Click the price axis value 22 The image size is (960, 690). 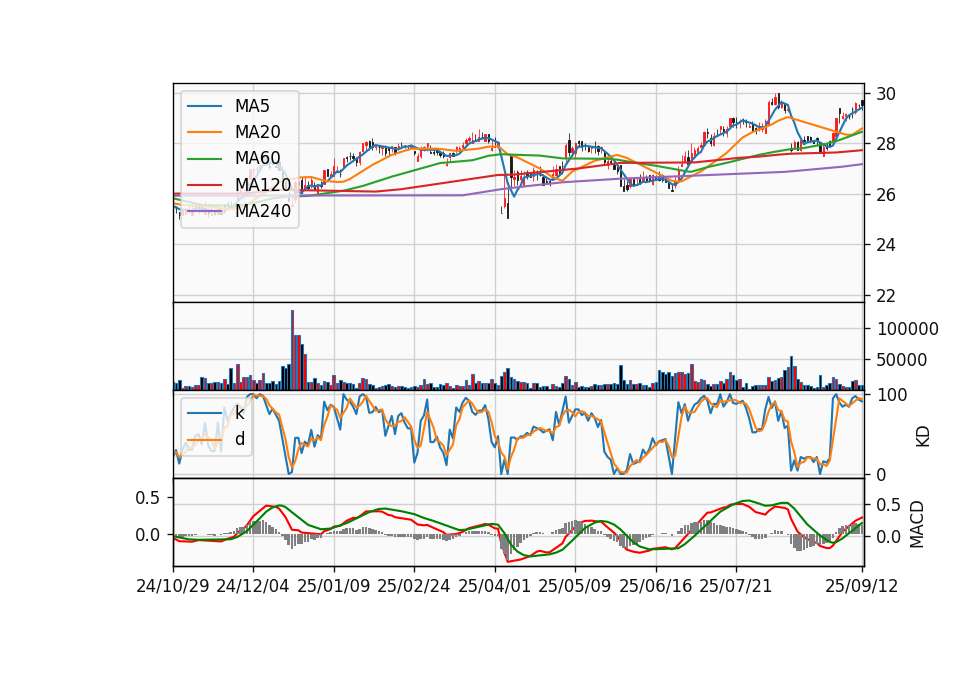[x=886, y=296]
